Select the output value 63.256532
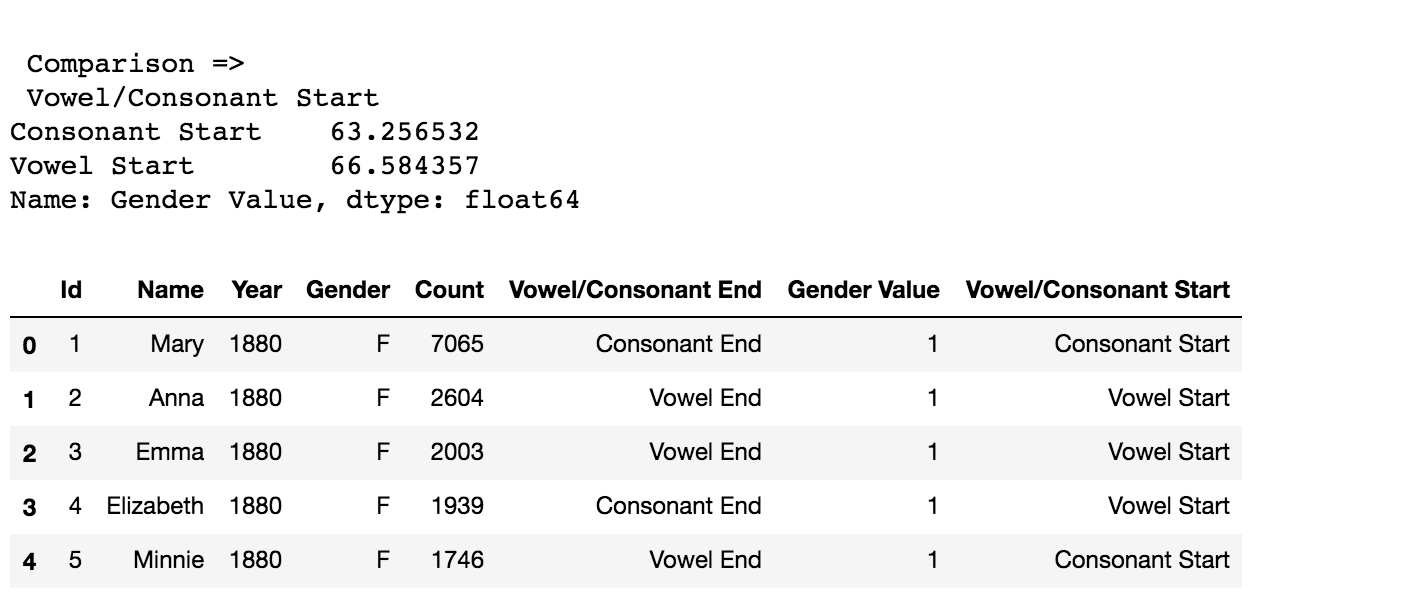The height and width of the screenshot is (612, 1424). tap(405, 131)
